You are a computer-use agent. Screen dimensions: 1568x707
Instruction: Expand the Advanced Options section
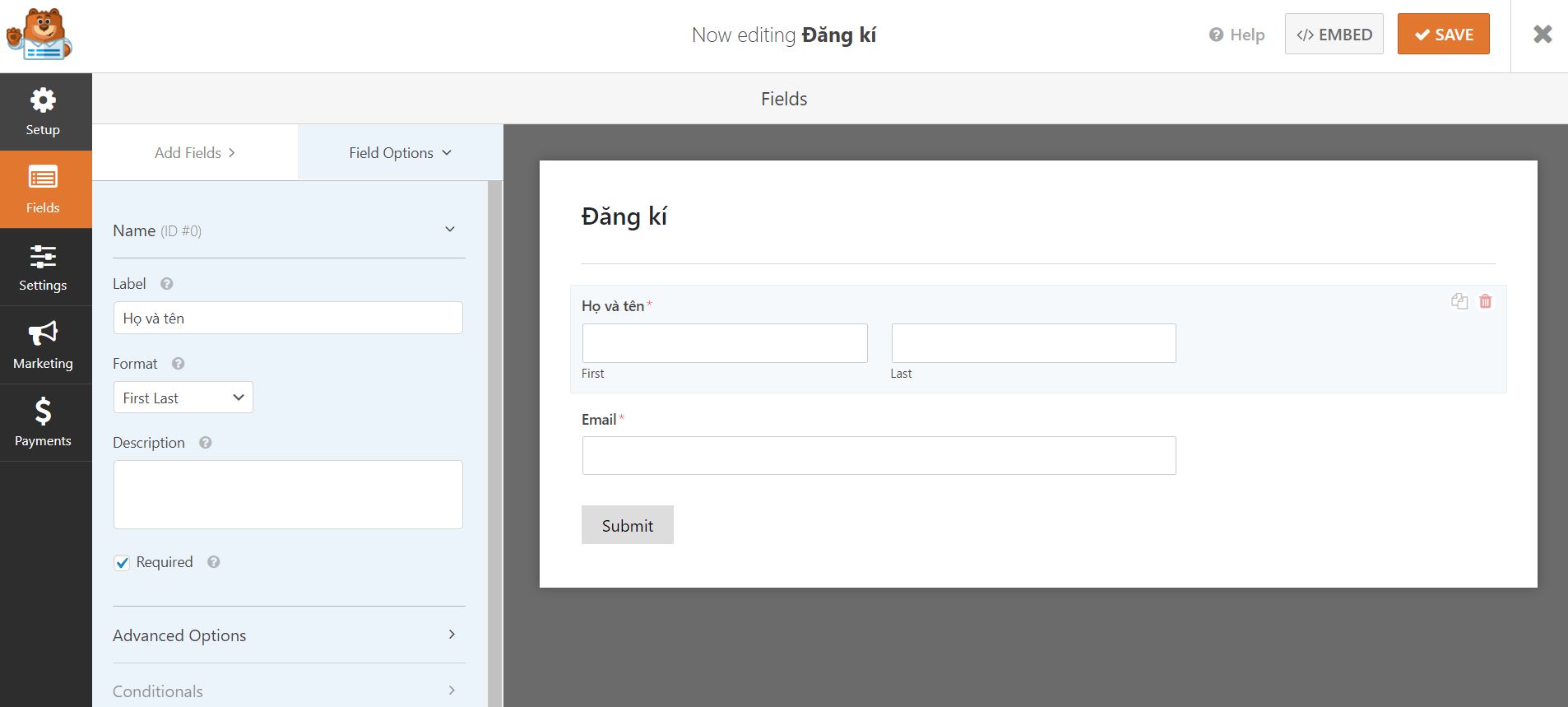(289, 635)
